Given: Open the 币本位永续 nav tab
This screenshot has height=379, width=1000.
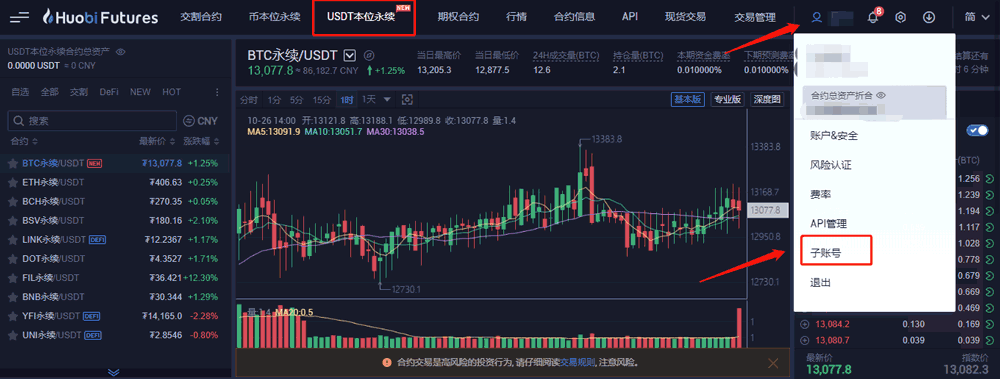Looking at the screenshot, I should click(274, 17).
